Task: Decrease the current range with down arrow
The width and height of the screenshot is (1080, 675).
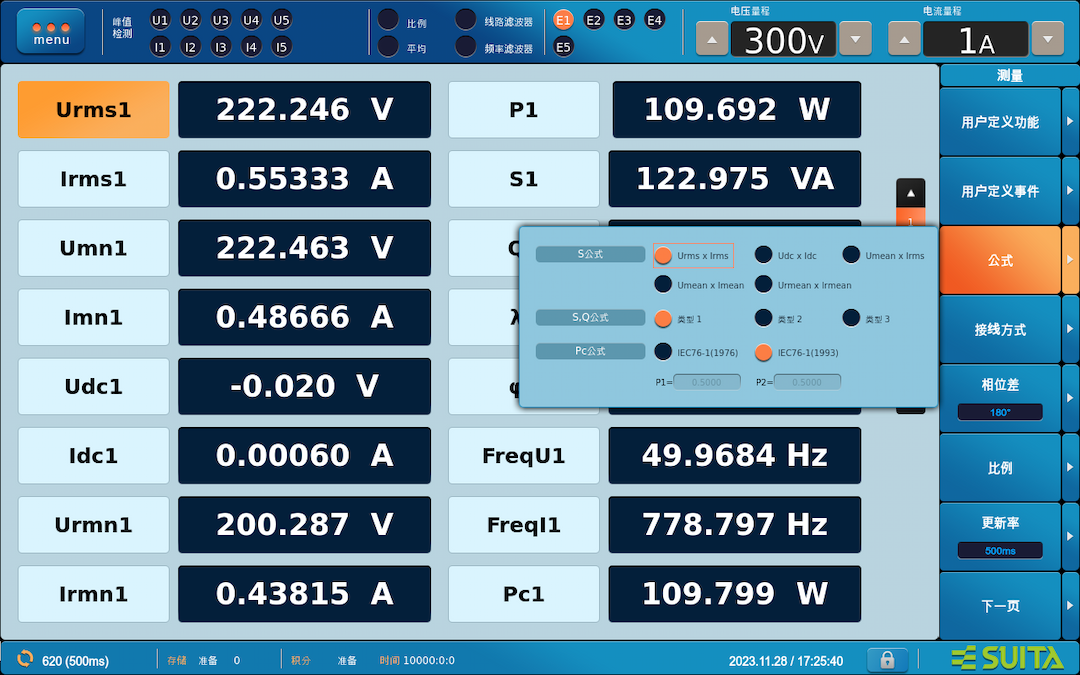Action: (x=1048, y=39)
